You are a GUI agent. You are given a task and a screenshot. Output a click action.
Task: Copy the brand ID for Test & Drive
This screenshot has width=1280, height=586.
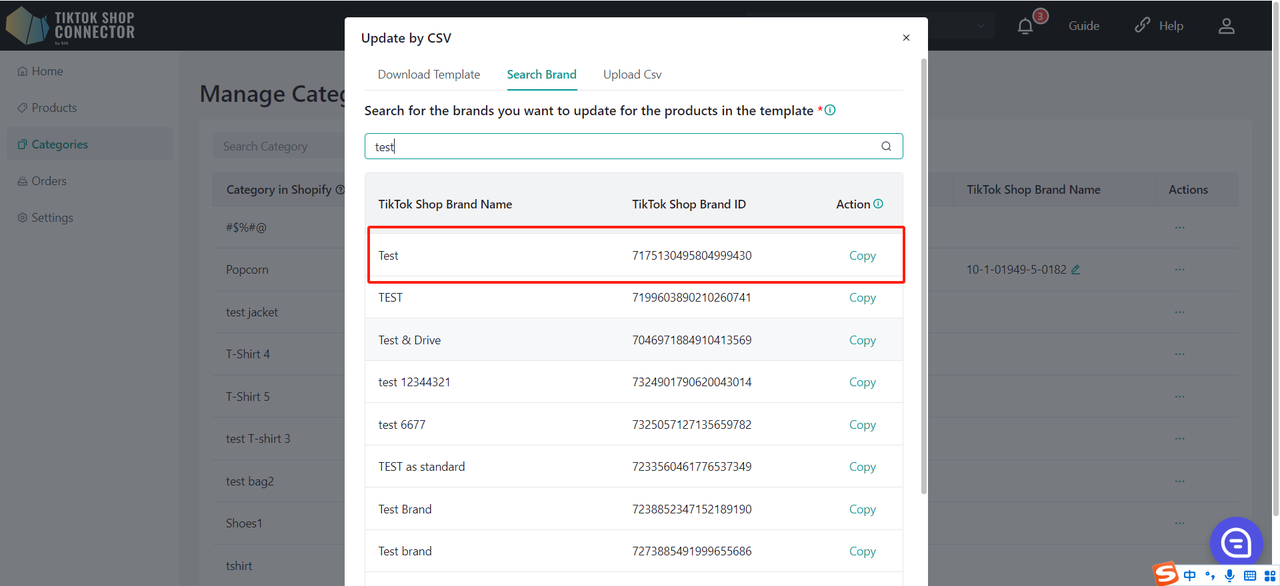[x=862, y=340]
